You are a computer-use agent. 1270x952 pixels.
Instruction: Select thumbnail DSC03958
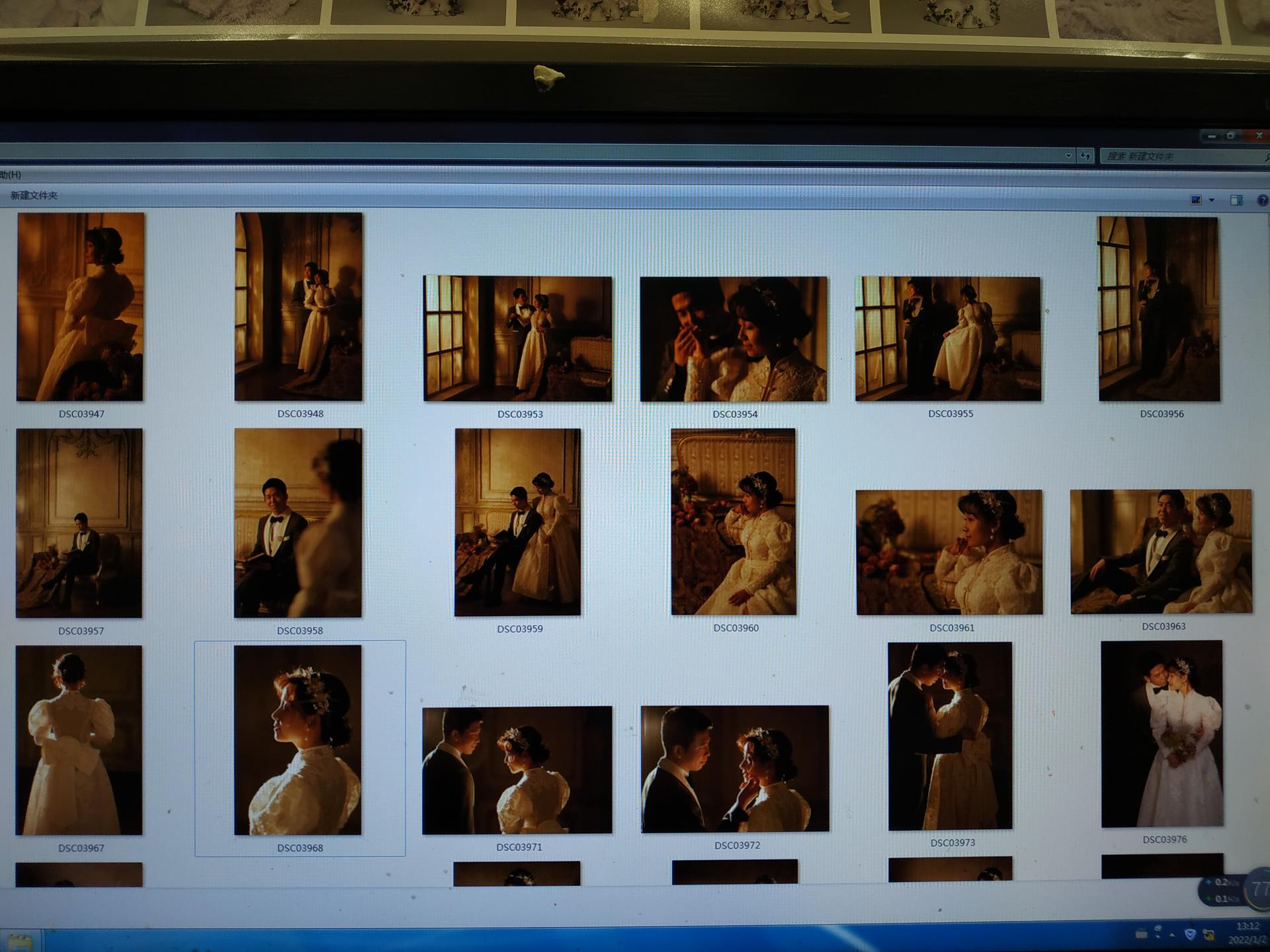pyautogui.click(x=298, y=523)
